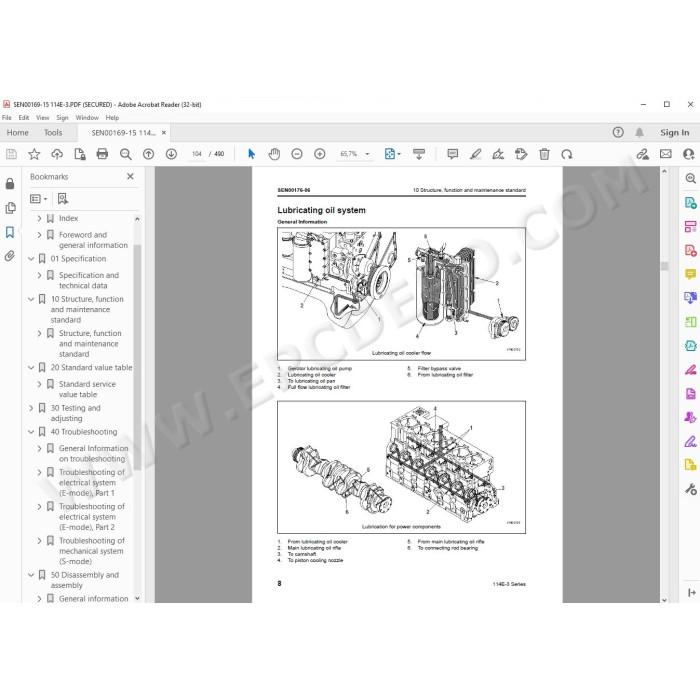Image resolution: width=700 pixels, height=700 pixels.
Task: Open the Find text magnifier tool
Action: (125, 154)
